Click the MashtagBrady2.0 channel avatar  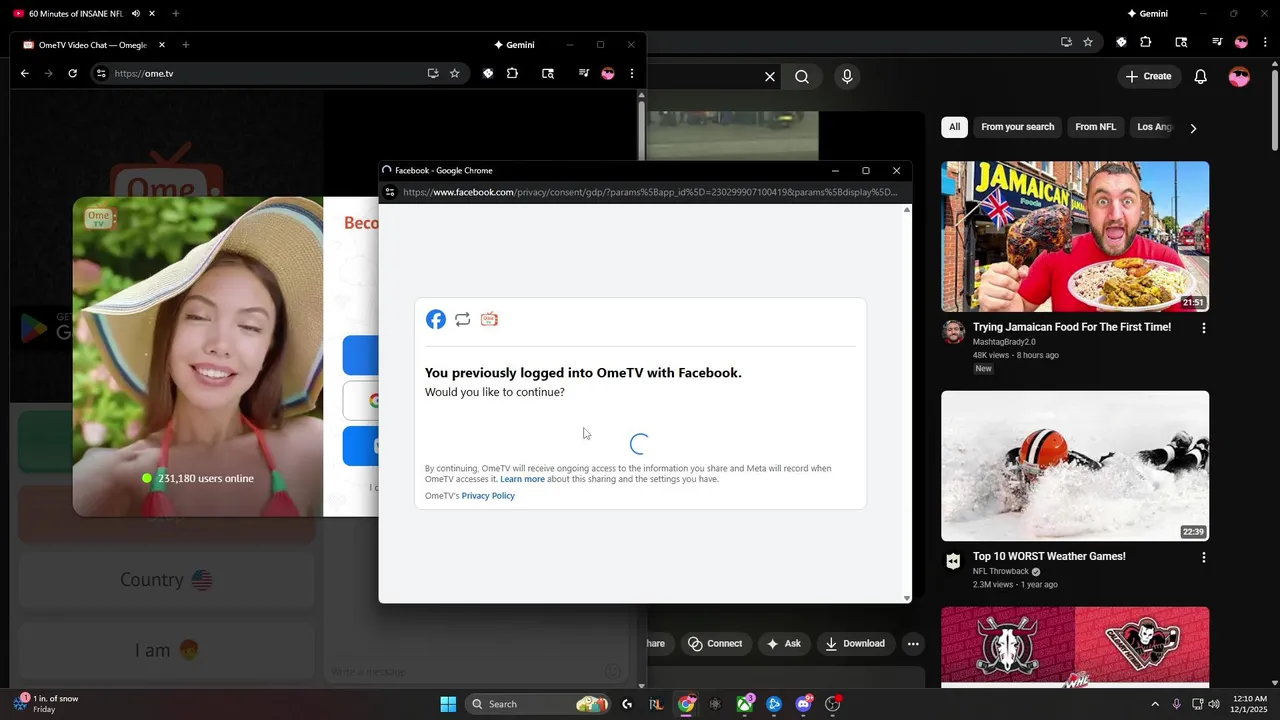point(954,332)
